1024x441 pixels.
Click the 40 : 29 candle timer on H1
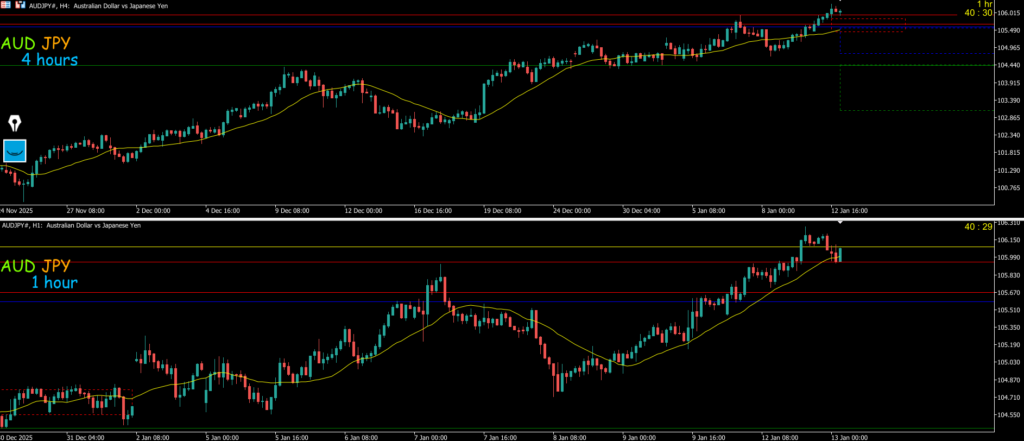coord(977,228)
